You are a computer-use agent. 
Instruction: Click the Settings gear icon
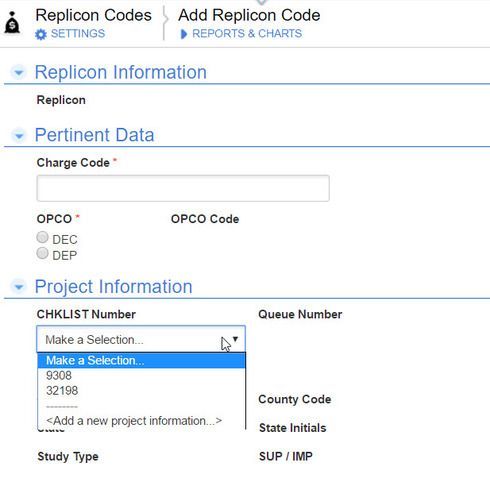click(41, 34)
